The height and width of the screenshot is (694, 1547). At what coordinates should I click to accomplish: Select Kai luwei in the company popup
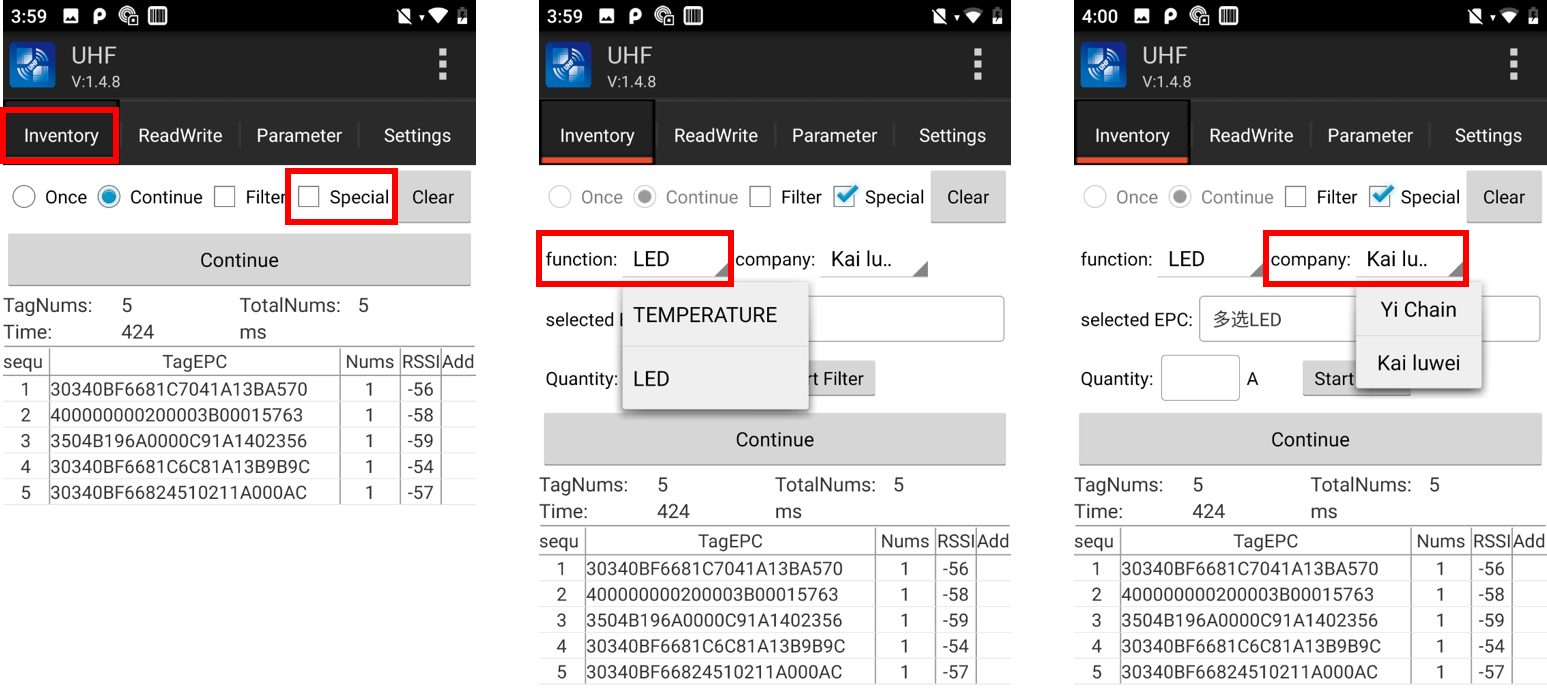(x=1418, y=363)
